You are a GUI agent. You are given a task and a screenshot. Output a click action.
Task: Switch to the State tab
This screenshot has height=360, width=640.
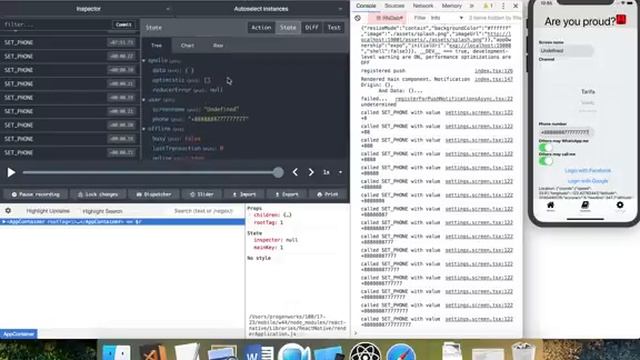tap(288, 27)
